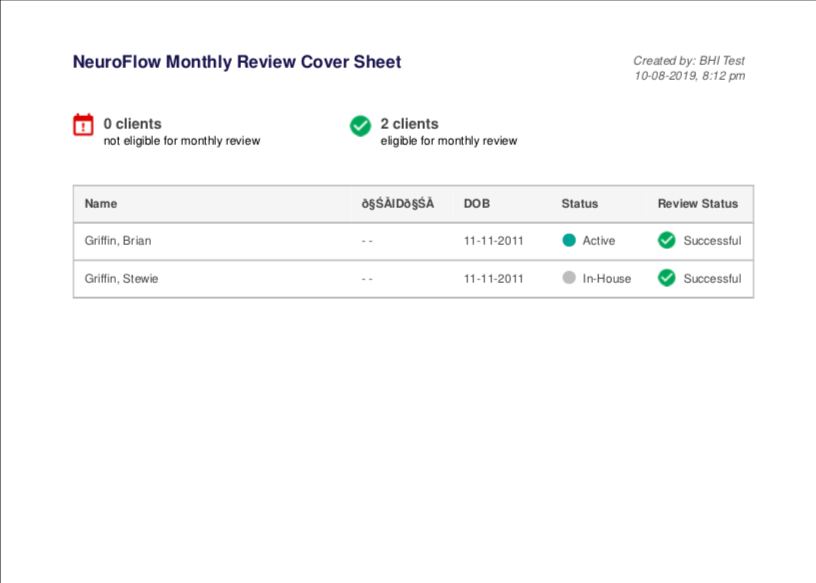Click the NeuroFlow Monthly Review Cover Sheet title
The image size is (816, 583).
pos(237,62)
